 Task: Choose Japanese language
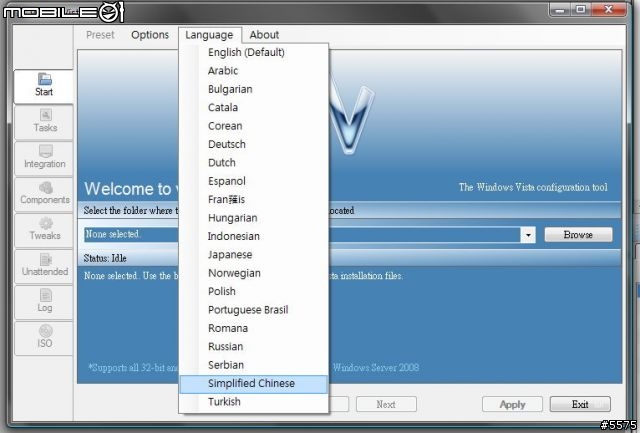pyautogui.click(x=253, y=255)
